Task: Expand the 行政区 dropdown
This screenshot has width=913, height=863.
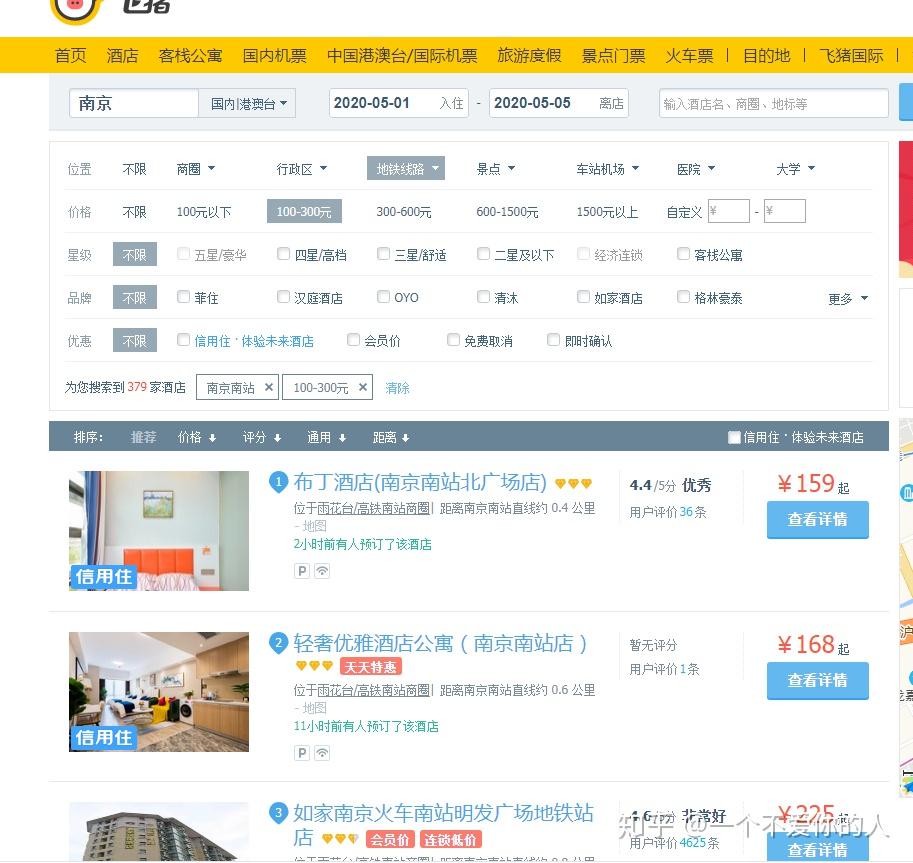Action: pyautogui.click(x=302, y=169)
